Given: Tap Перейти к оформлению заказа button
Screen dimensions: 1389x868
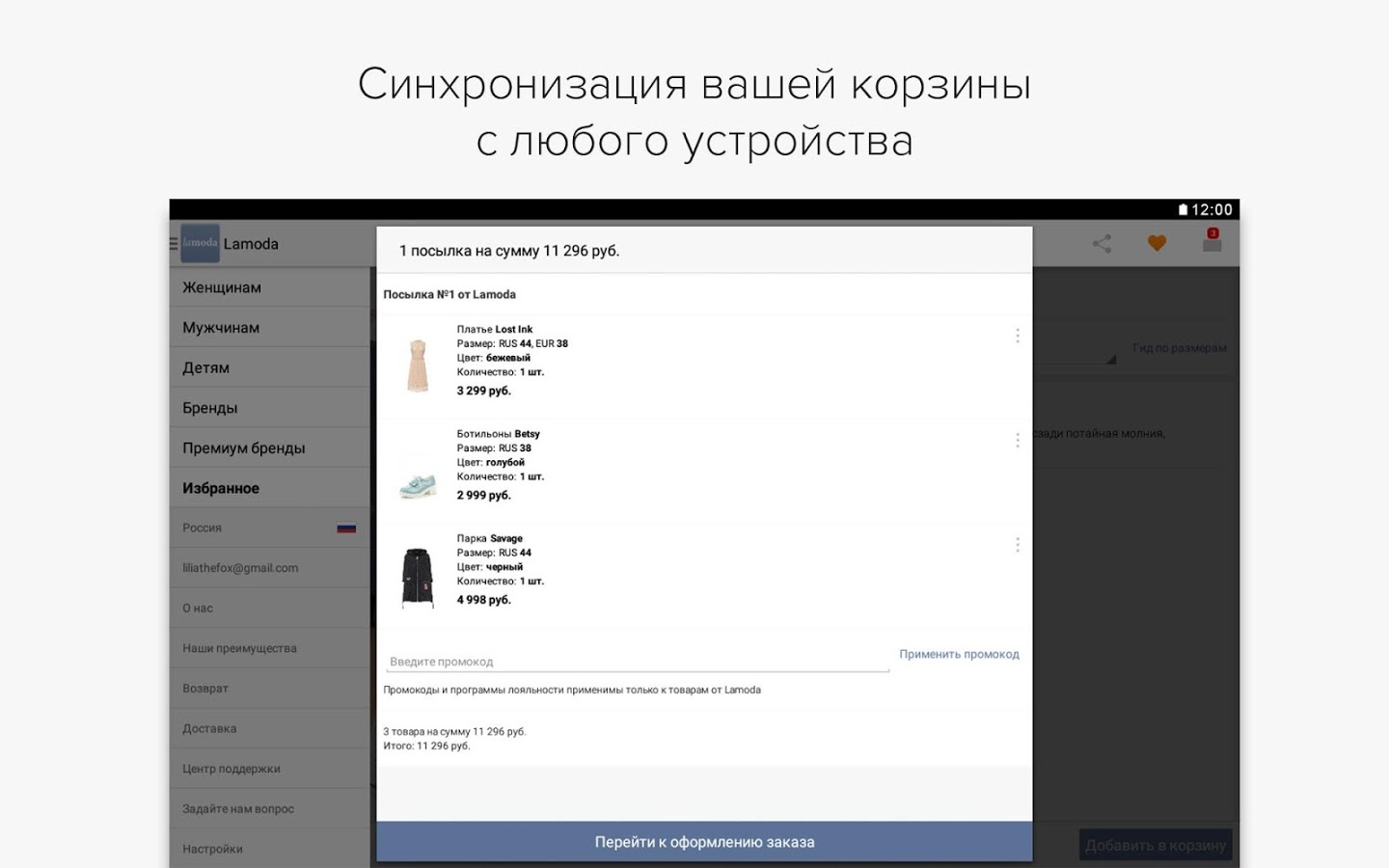Looking at the screenshot, I should click(704, 842).
